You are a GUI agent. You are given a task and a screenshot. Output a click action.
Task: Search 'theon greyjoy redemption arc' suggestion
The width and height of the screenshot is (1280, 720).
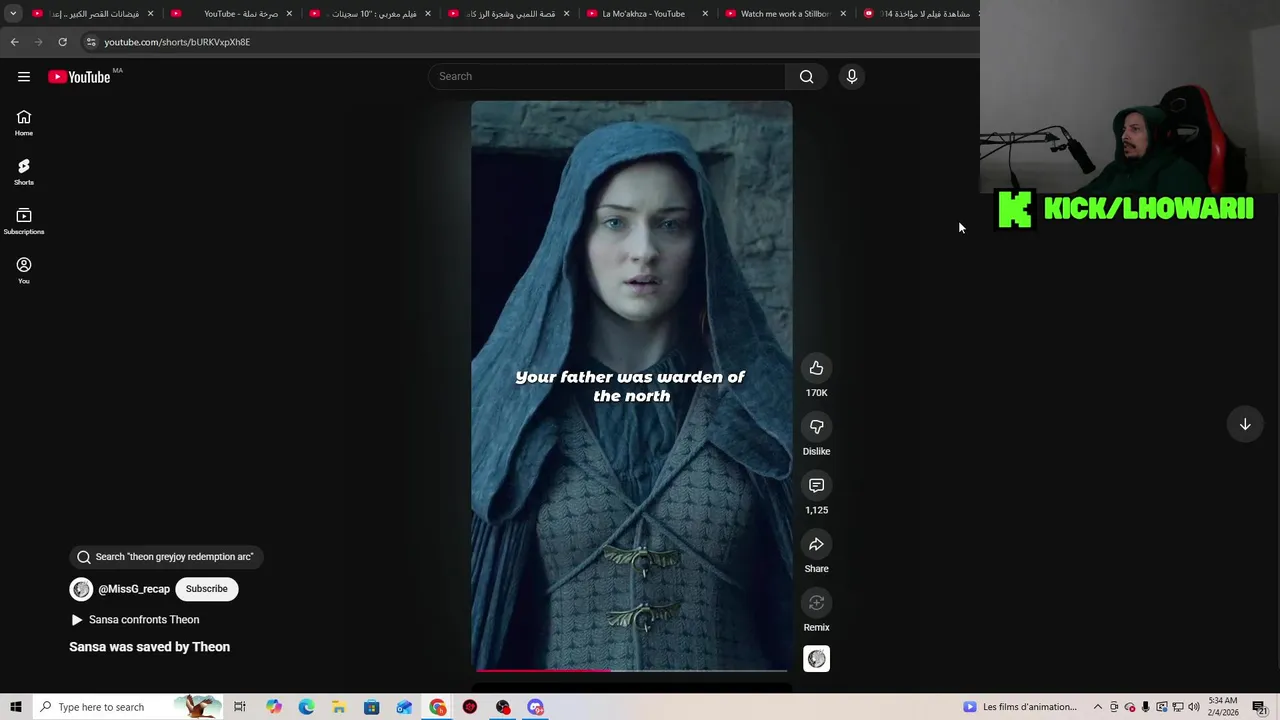coord(166,557)
